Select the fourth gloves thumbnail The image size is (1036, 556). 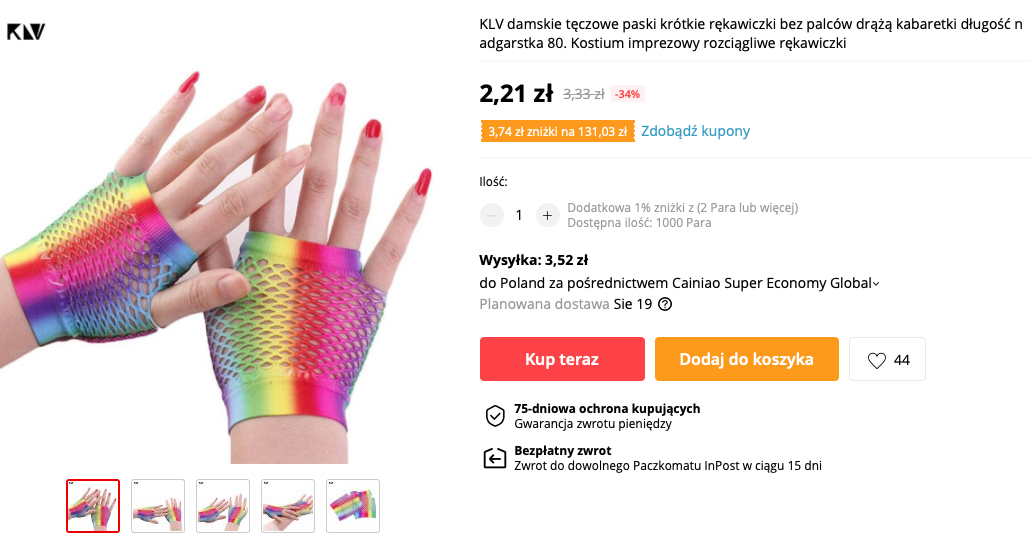[x=288, y=506]
